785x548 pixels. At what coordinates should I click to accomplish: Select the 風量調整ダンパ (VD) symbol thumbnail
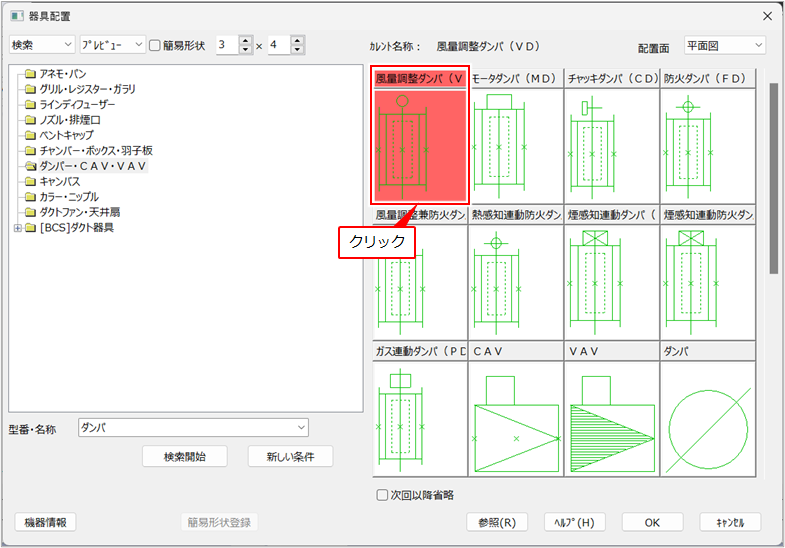[x=419, y=145]
